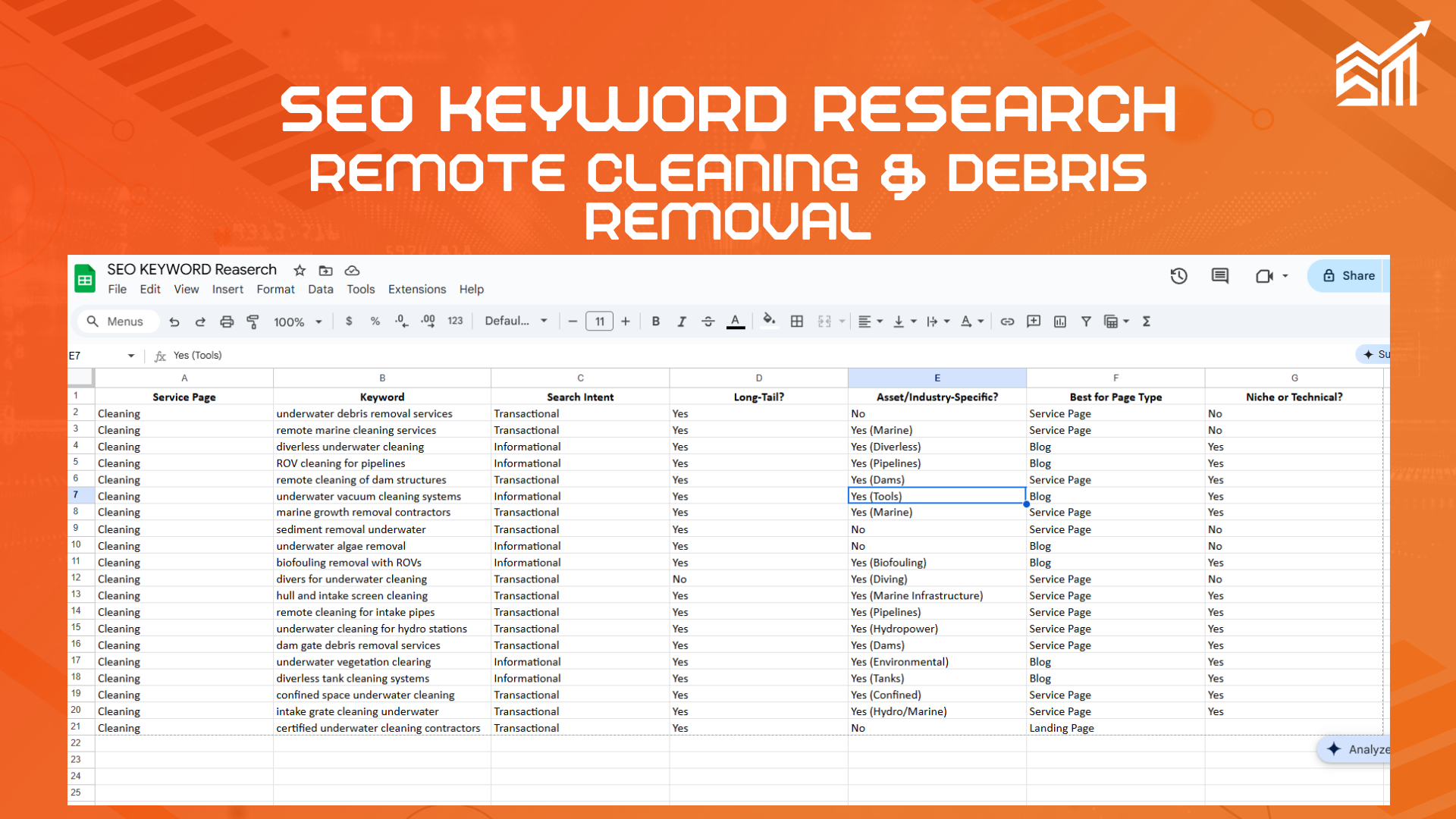The image size is (1456, 819).
Task: Open the Tools menu
Action: 361,290
